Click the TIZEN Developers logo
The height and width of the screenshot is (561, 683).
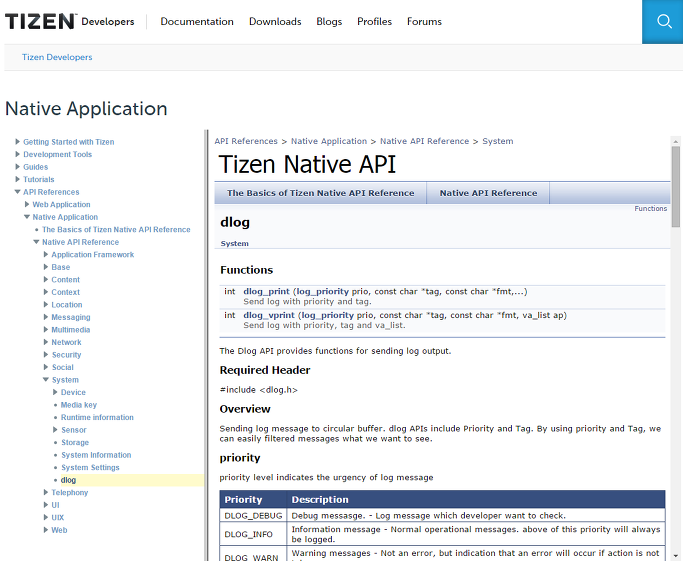(x=70, y=21)
